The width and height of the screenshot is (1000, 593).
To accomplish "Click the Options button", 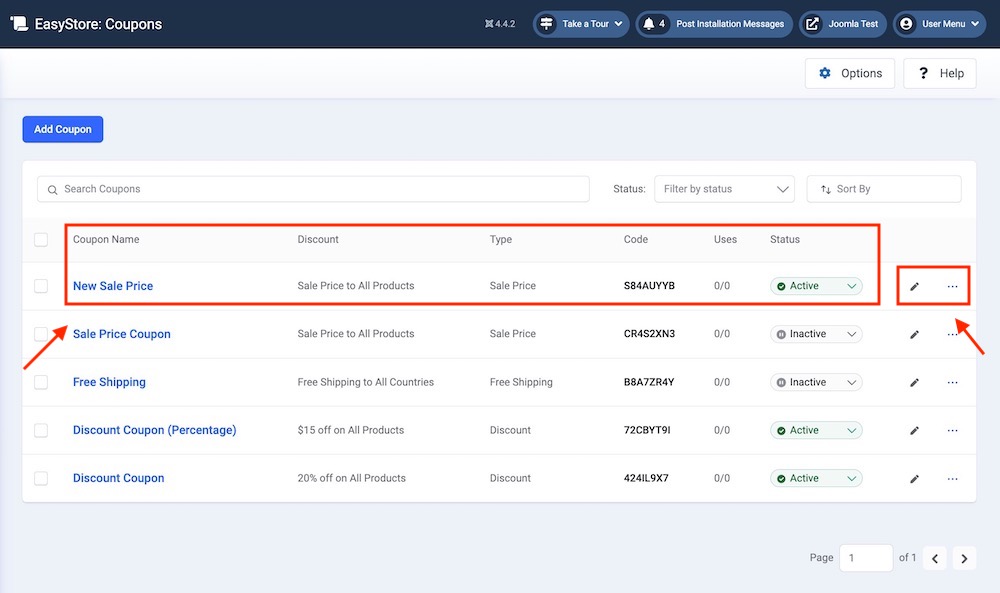I will click(850, 73).
